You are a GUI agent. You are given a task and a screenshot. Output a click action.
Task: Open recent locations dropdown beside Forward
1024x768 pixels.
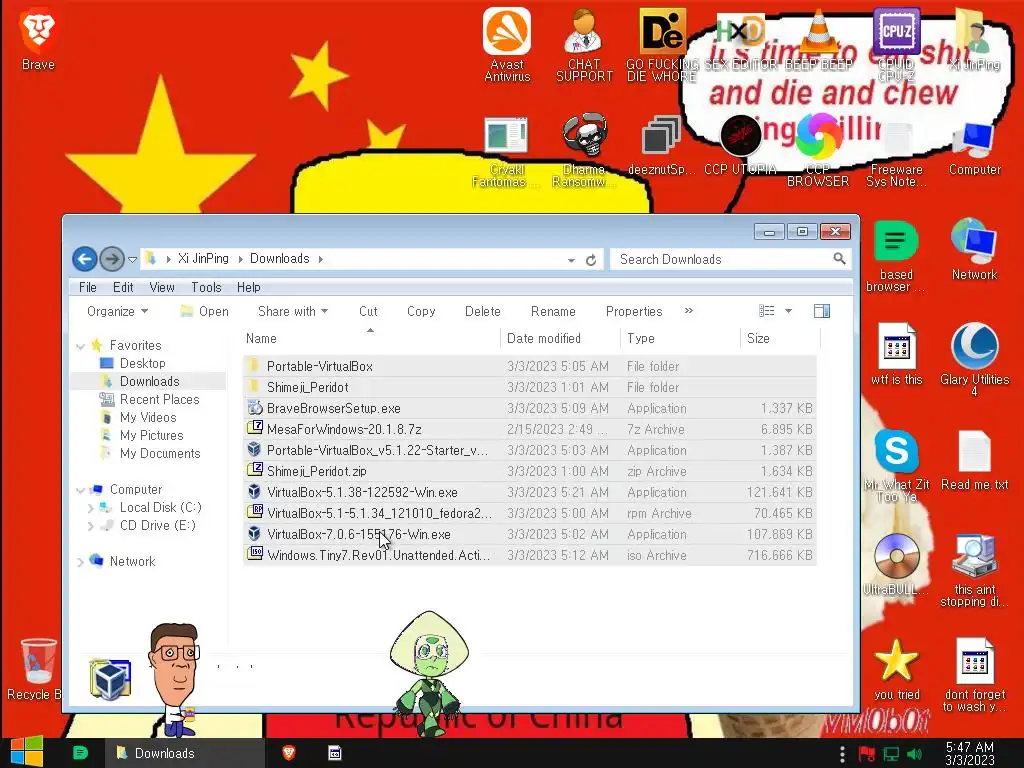click(x=133, y=260)
